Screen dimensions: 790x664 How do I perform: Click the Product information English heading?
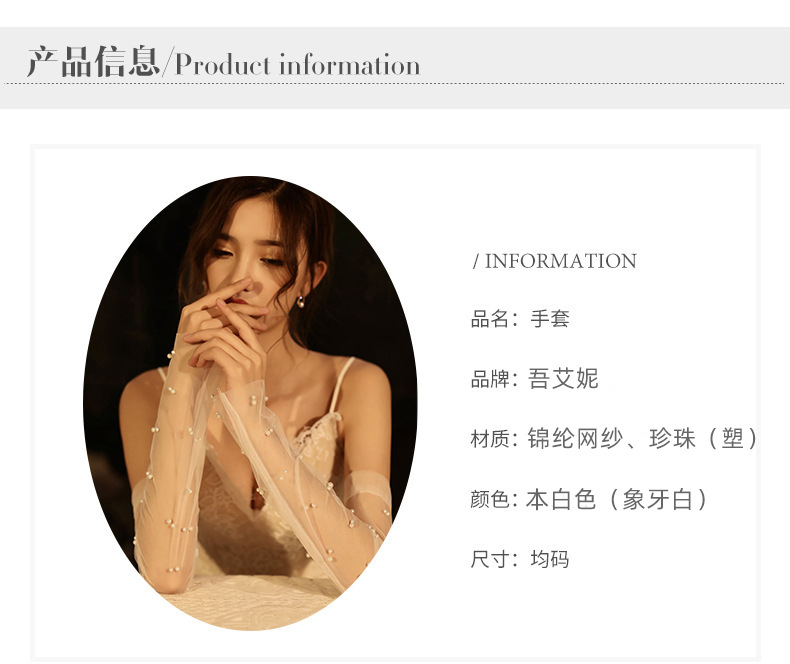(297, 64)
